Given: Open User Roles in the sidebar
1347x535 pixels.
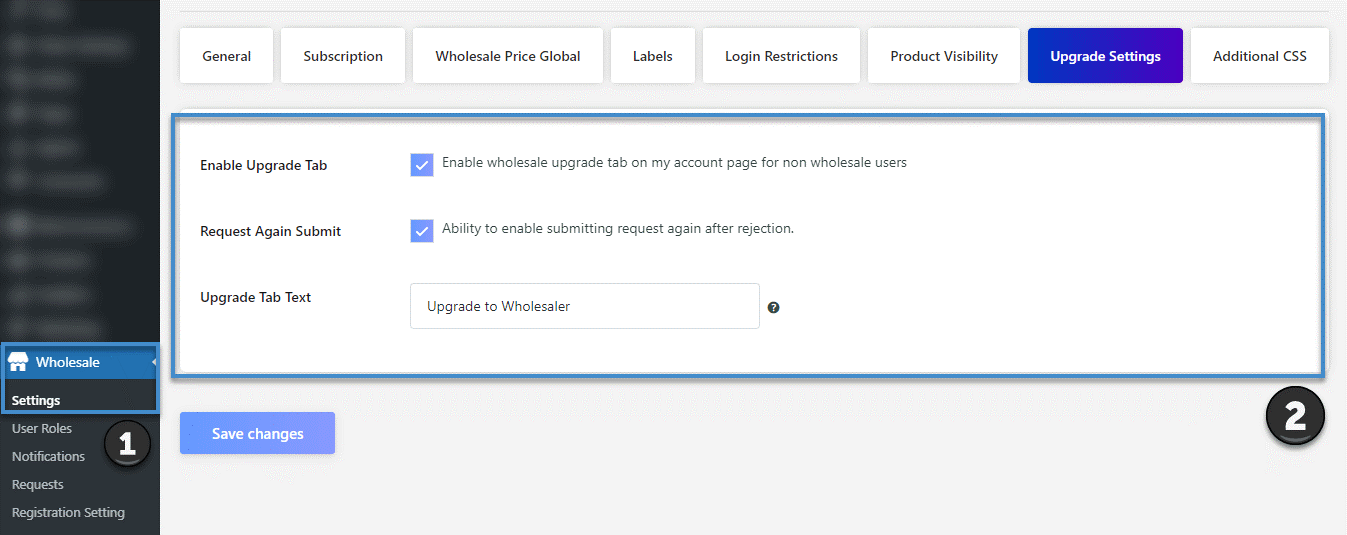Looking at the screenshot, I should (42, 428).
